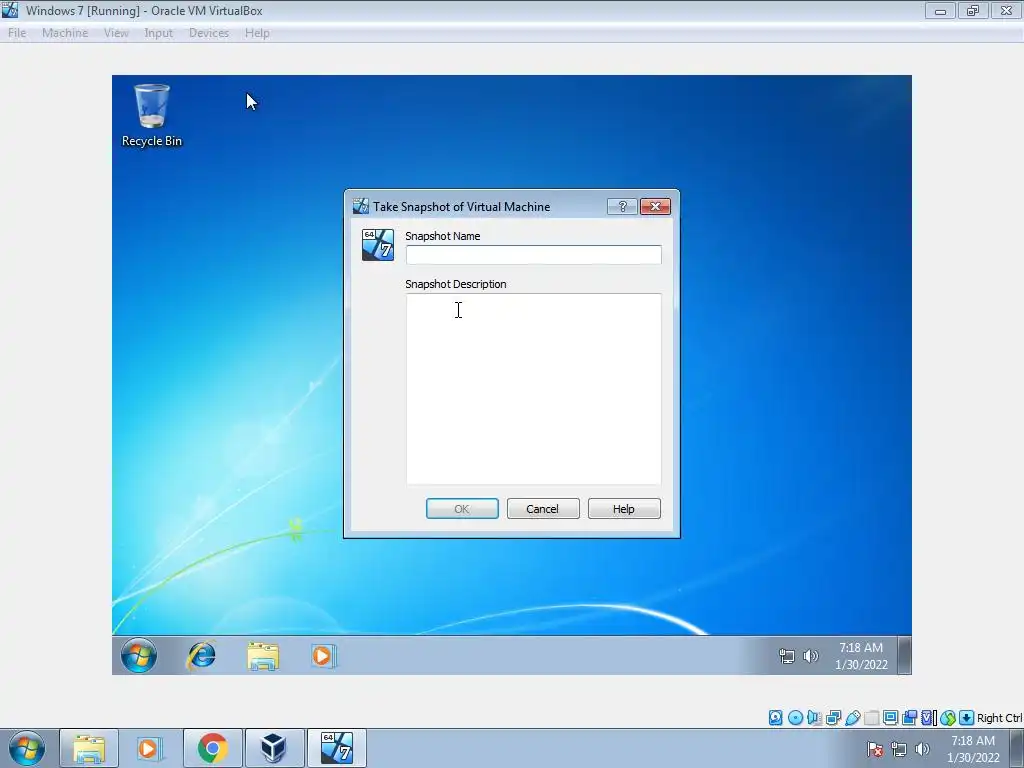Click the Right Ctrl host key label

[x=999, y=718]
